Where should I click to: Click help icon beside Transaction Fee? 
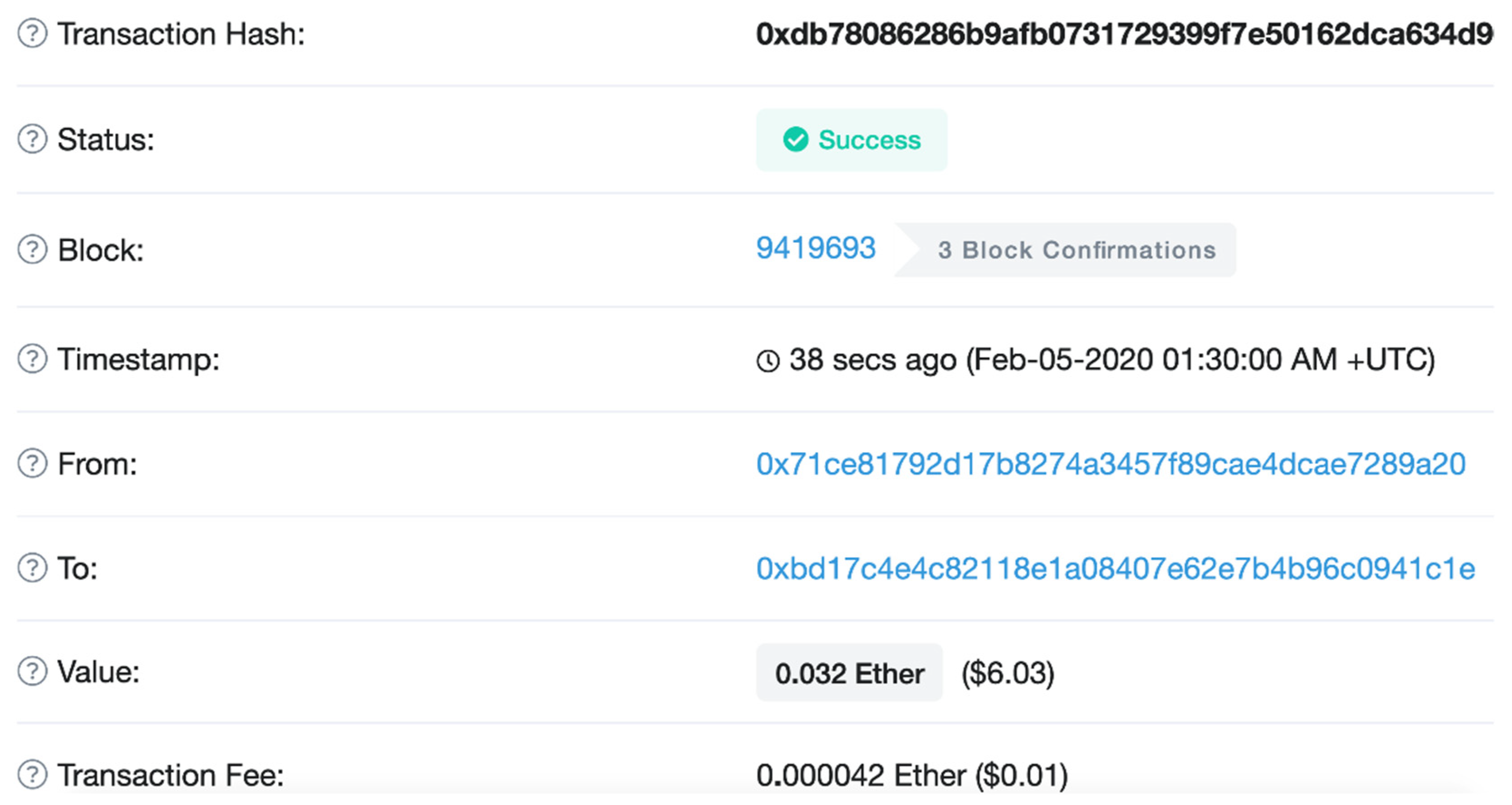32,775
